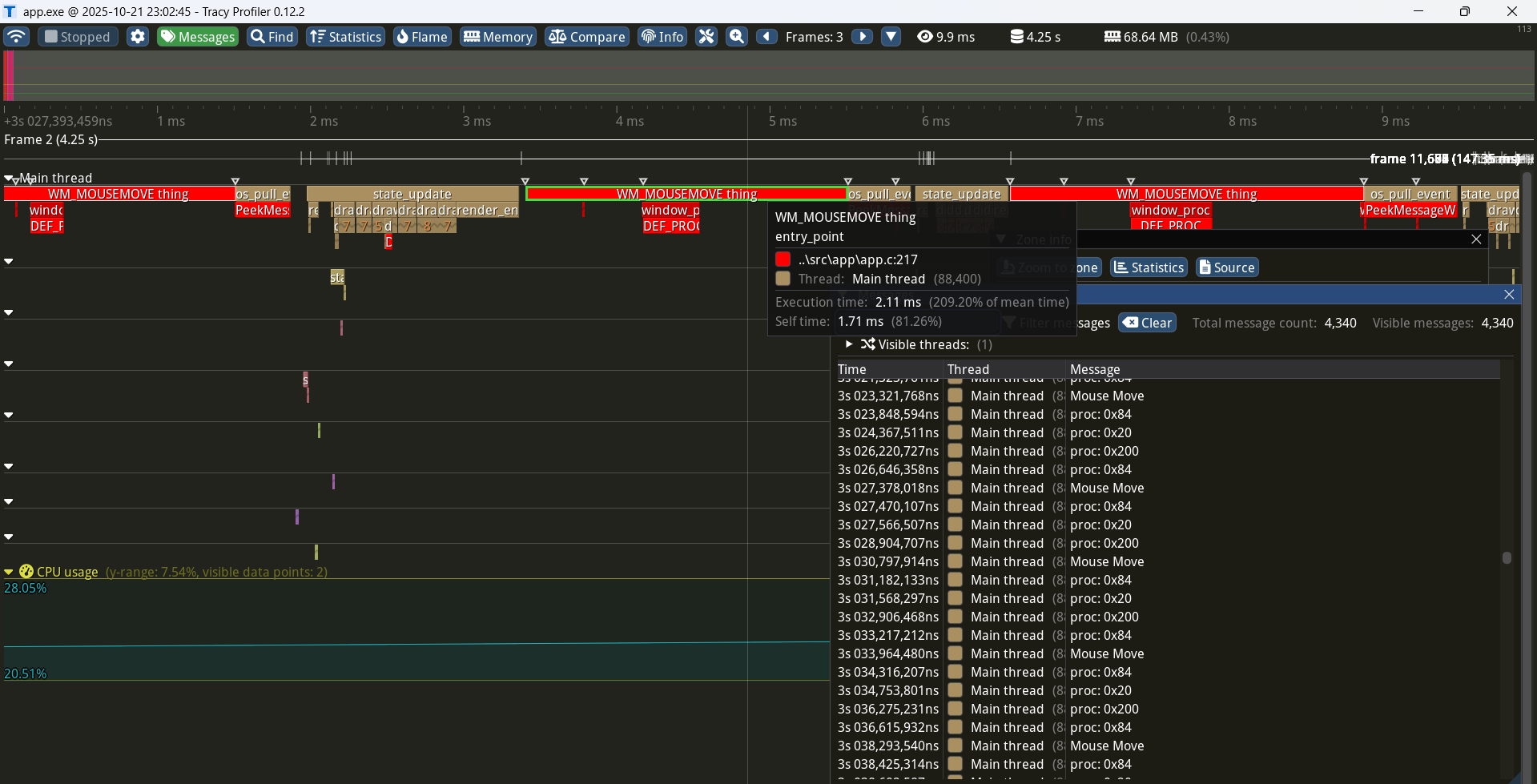Open the Memory window
The image size is (1537, 784).
tap(497, 37)
